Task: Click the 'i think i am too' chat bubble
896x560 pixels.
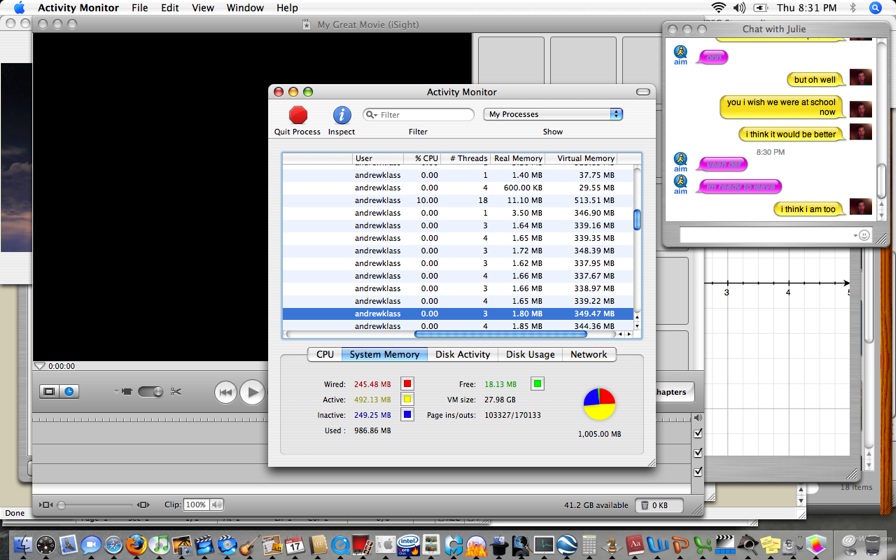Action: point(808,209)
